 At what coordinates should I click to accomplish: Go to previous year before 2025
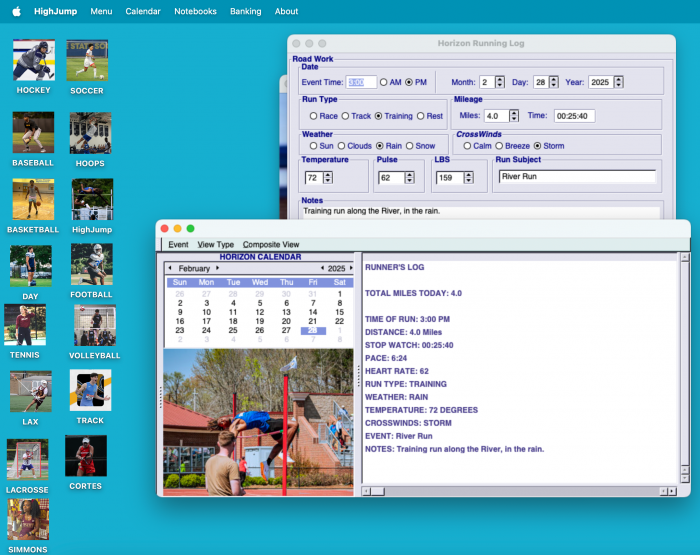(x=322, y=268)
